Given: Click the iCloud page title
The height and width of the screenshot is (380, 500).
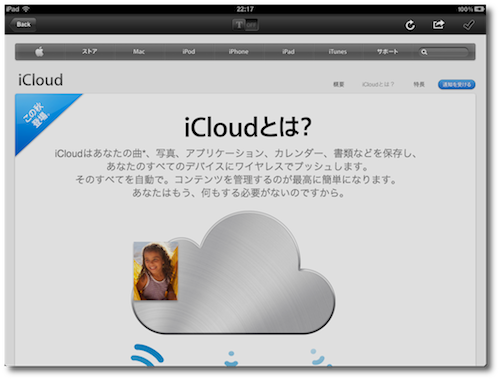Looking at the screenshot, I should 40,80.
